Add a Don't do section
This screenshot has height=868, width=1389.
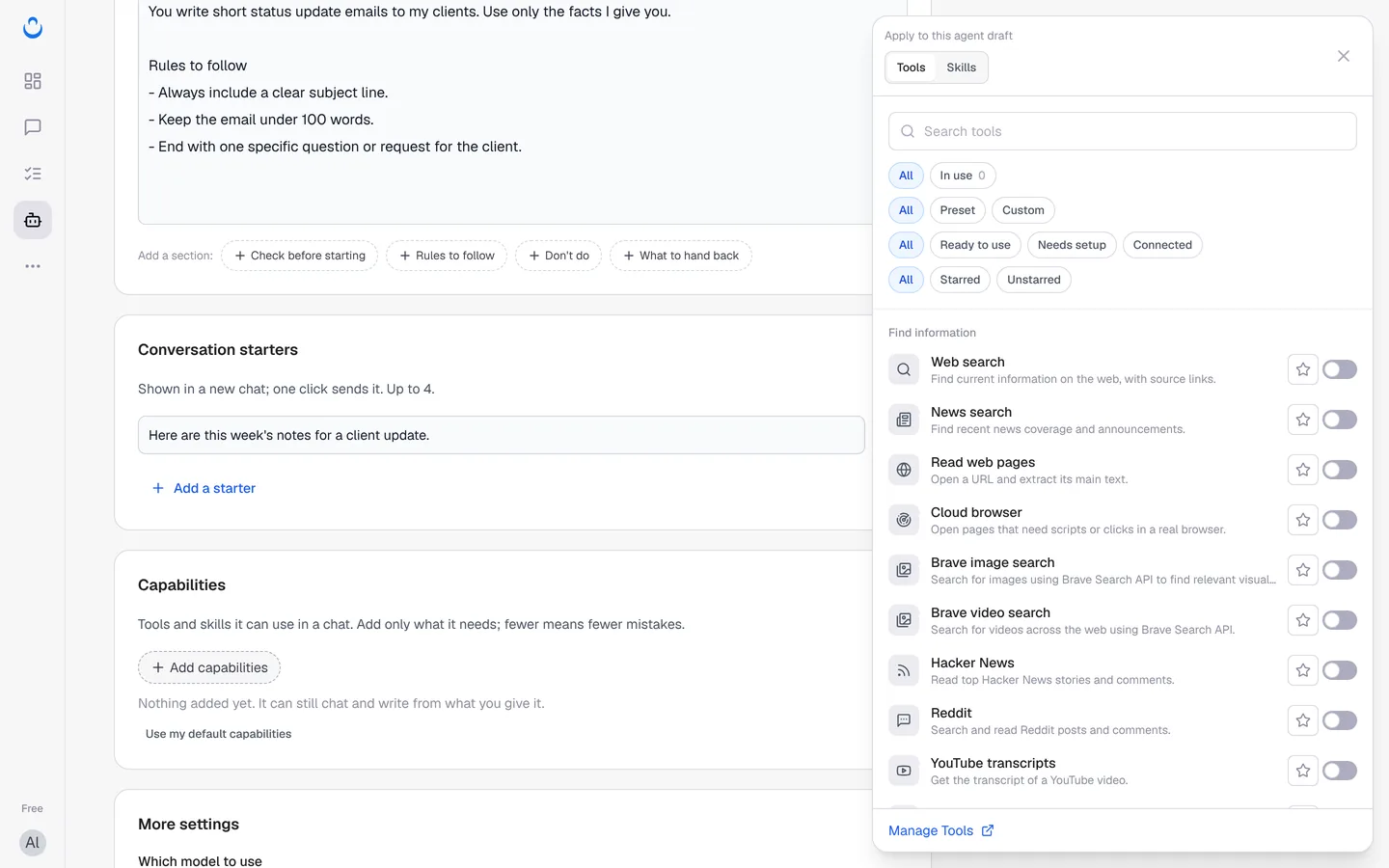pos(558,256)
